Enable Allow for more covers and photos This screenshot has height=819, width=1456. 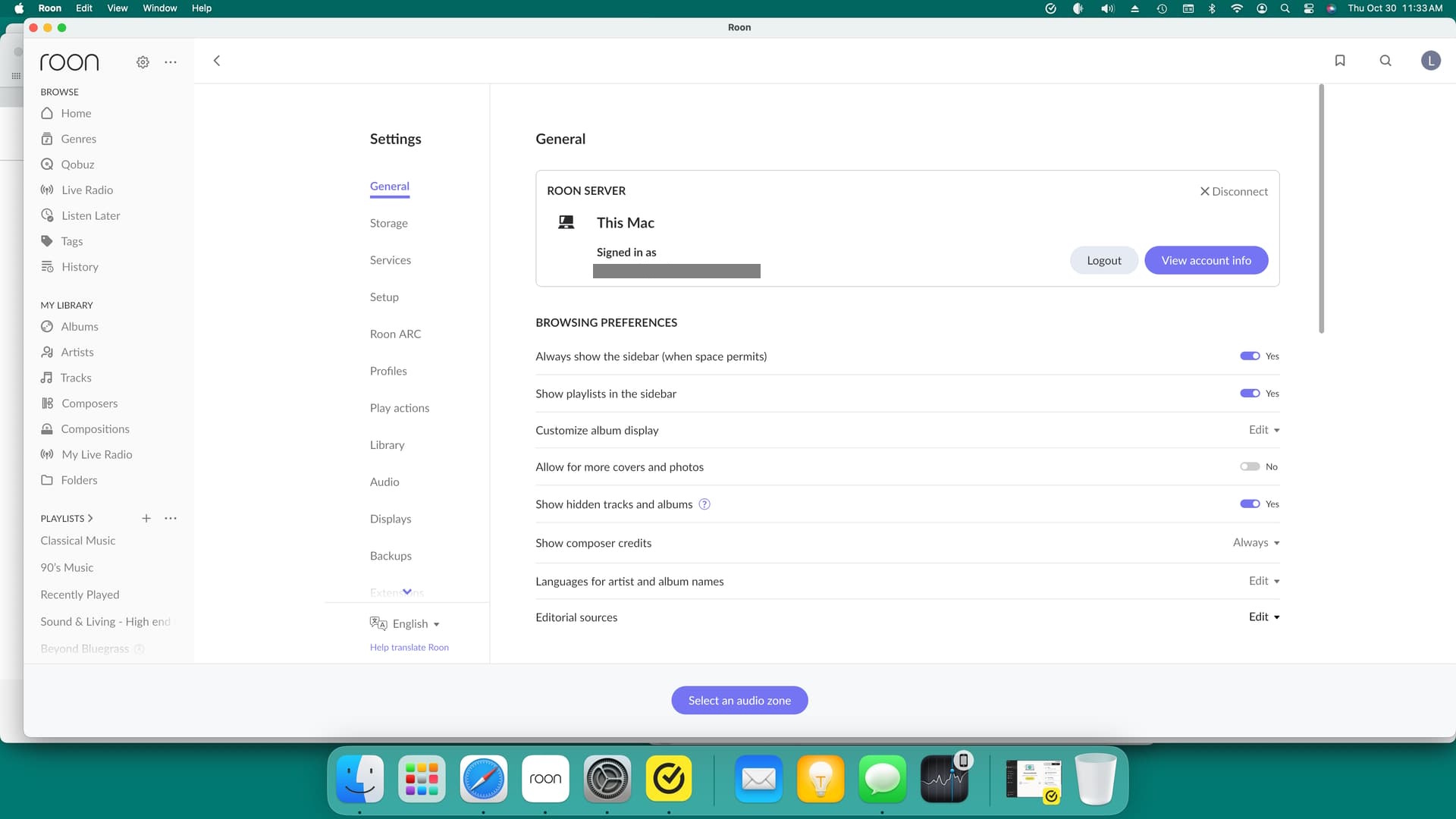pos(1250,467)
